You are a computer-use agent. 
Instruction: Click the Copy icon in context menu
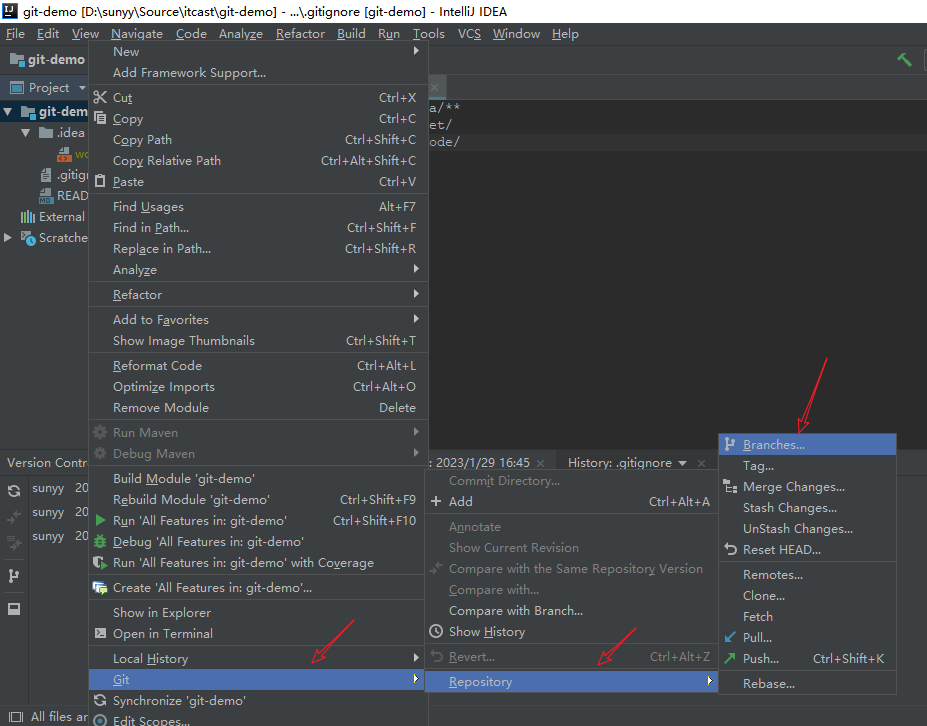(100, 118)
